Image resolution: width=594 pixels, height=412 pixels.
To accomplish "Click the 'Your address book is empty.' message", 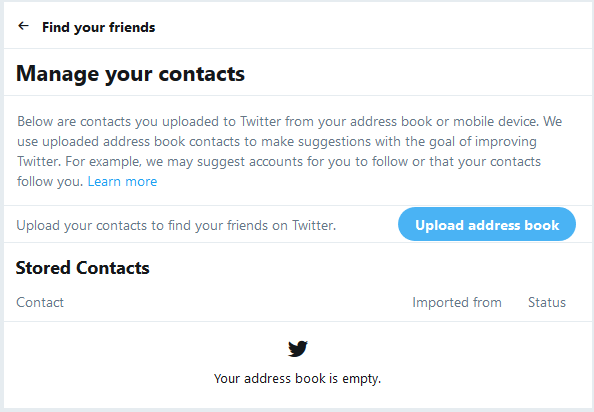I will coord(297,378).
